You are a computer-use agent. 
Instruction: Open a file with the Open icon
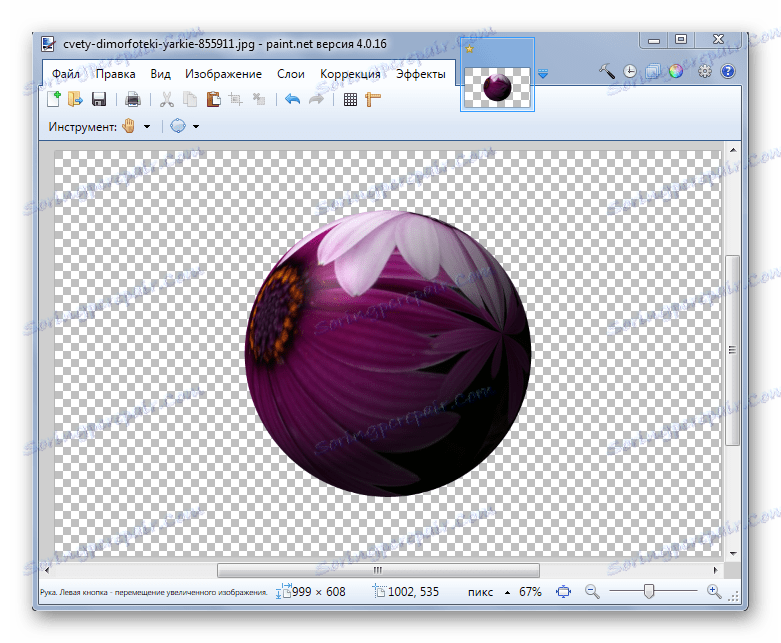coord(76,99)
